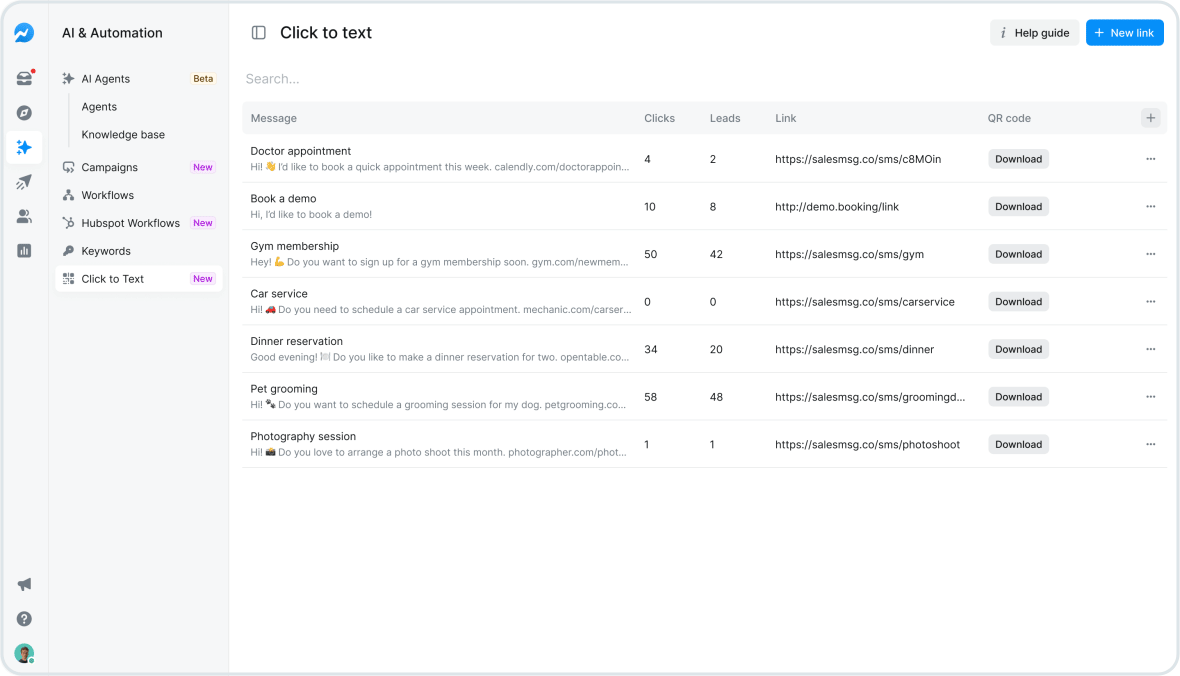Open the analytics bar chart icon

tap(24, 250)
